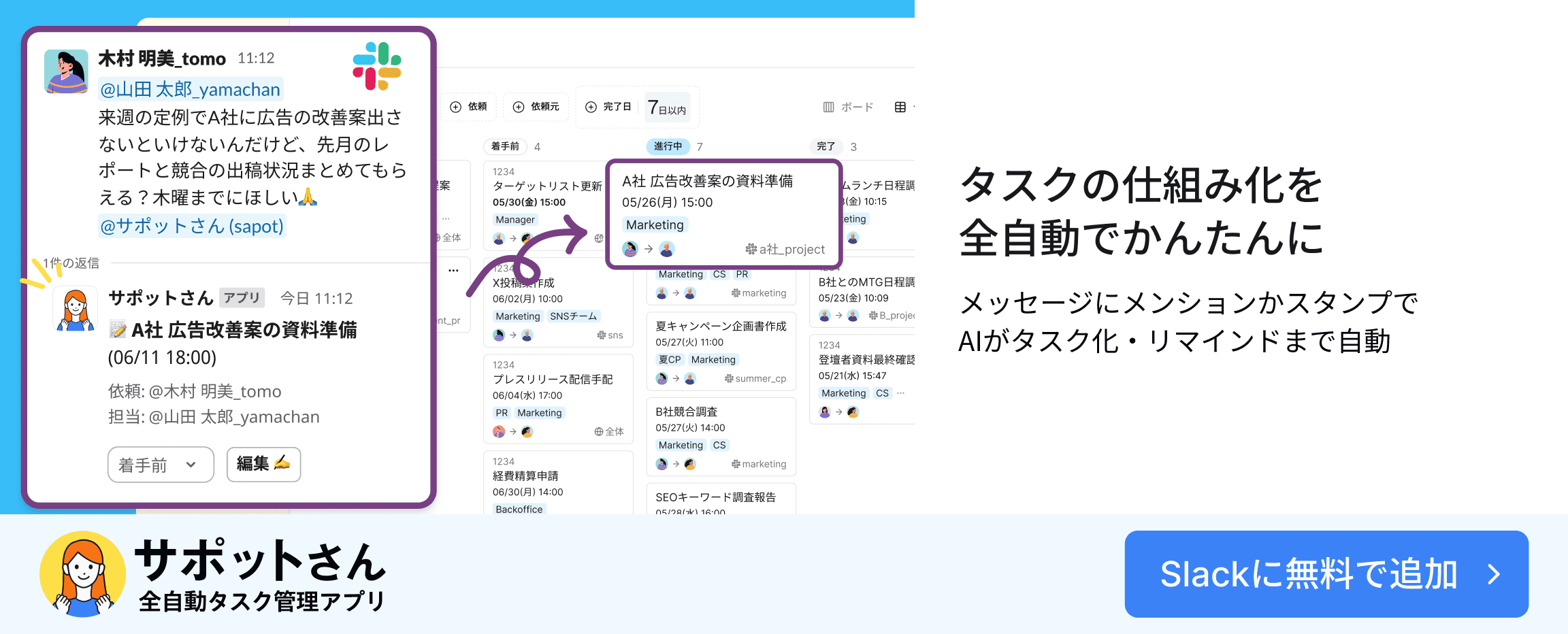1568x634 pixels.
Task: Click requester avatar on 夏キャンペーン card
Action: click(x=661, y=378)
